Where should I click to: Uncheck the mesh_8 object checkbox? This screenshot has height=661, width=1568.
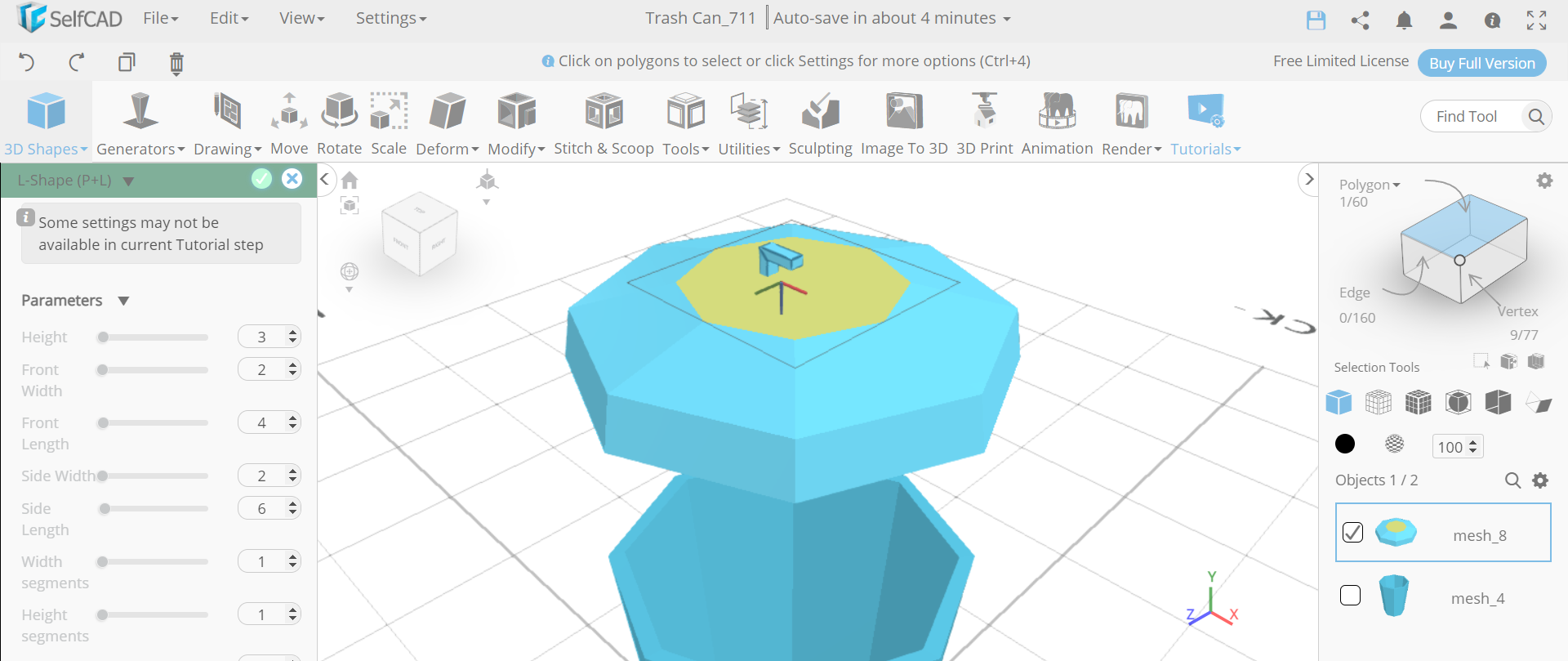coord(1352,532)
